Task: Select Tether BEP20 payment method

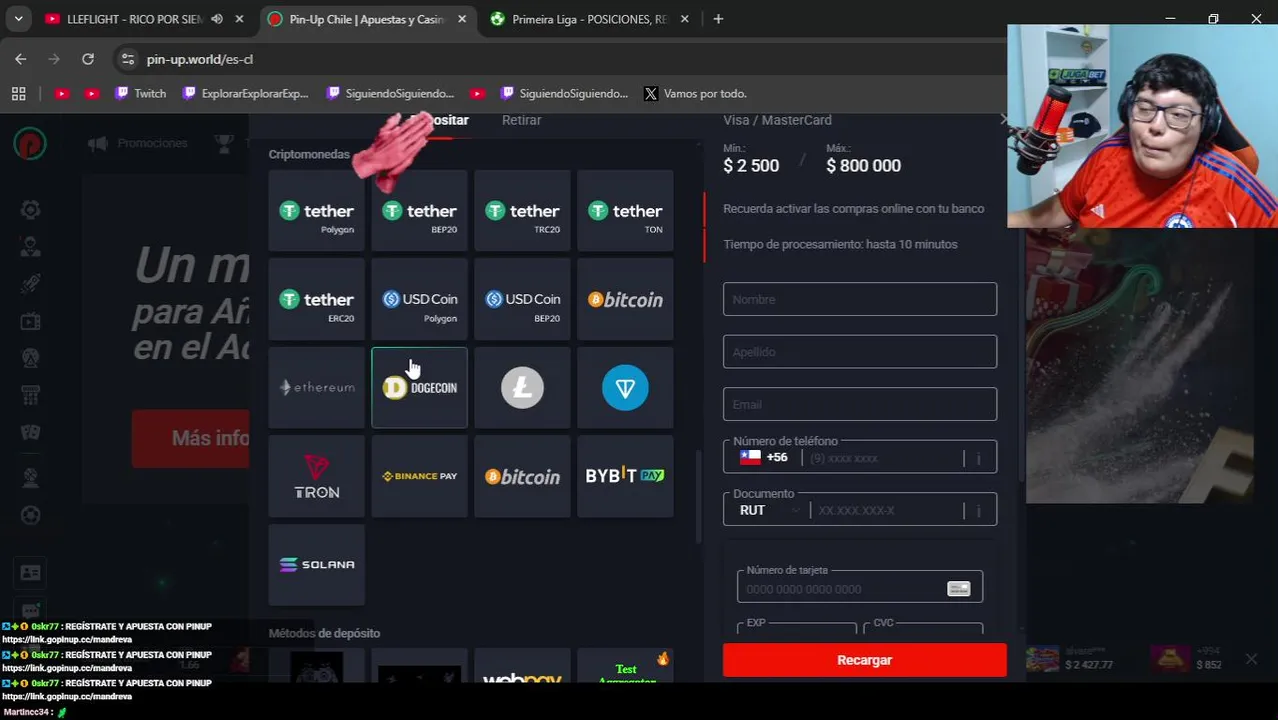Action: 419,211
